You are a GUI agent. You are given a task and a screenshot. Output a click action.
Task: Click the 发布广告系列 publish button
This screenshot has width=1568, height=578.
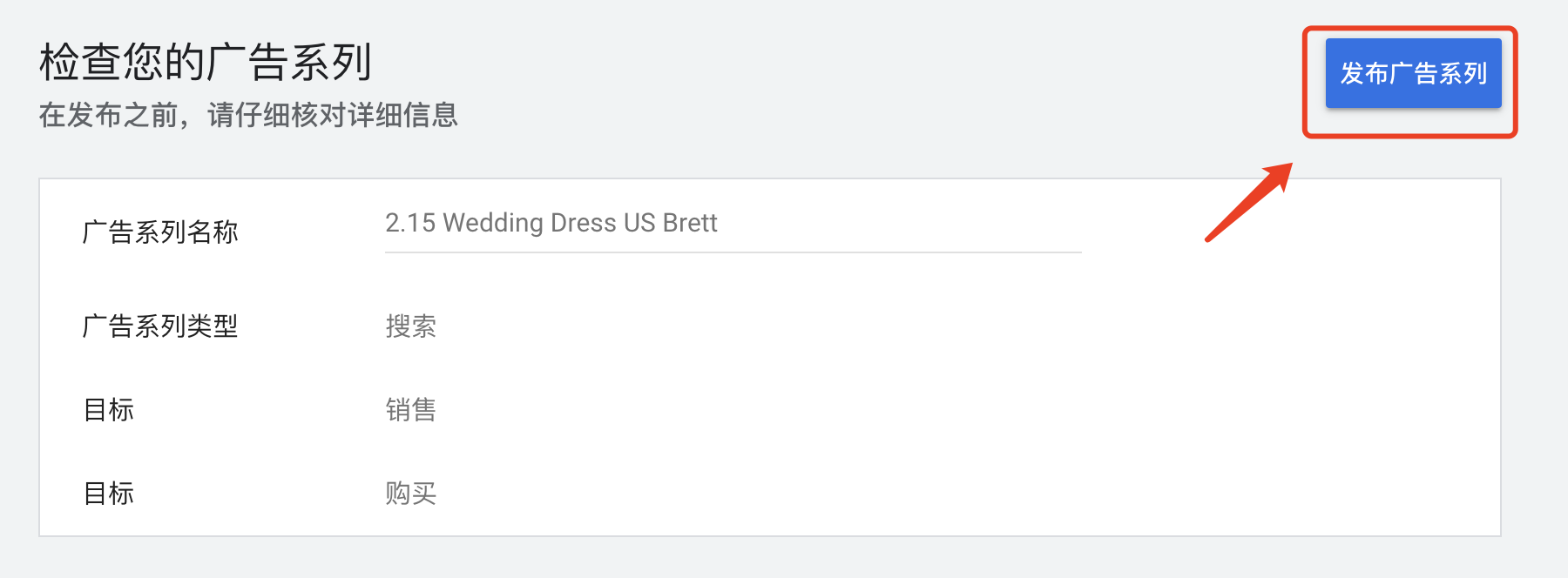[x=1413, y=73]
